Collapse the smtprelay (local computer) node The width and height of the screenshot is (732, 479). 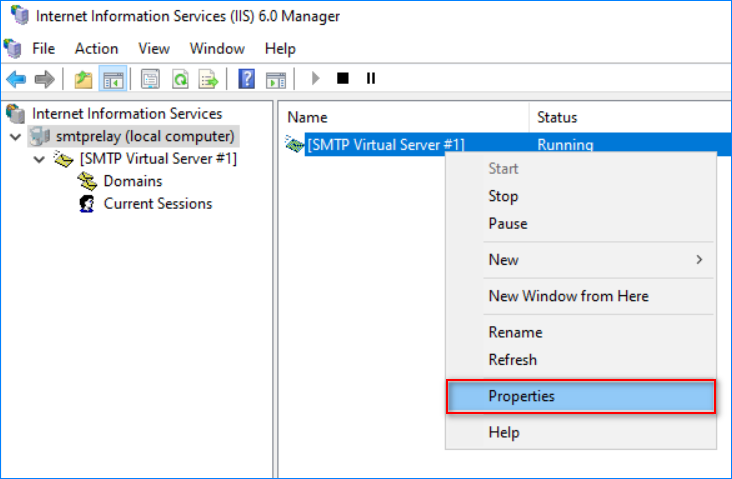pos(16,137)
